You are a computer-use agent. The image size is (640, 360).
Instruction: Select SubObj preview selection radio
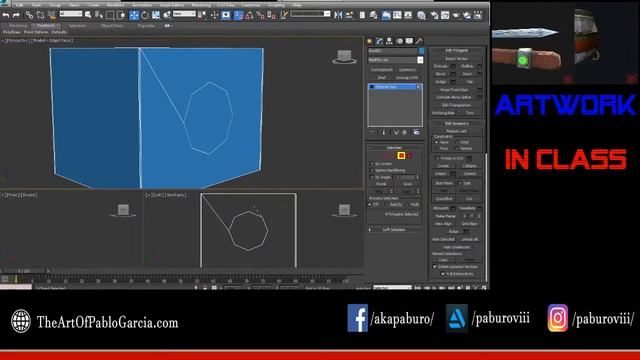pyautogui.click(x=387, y=204)
